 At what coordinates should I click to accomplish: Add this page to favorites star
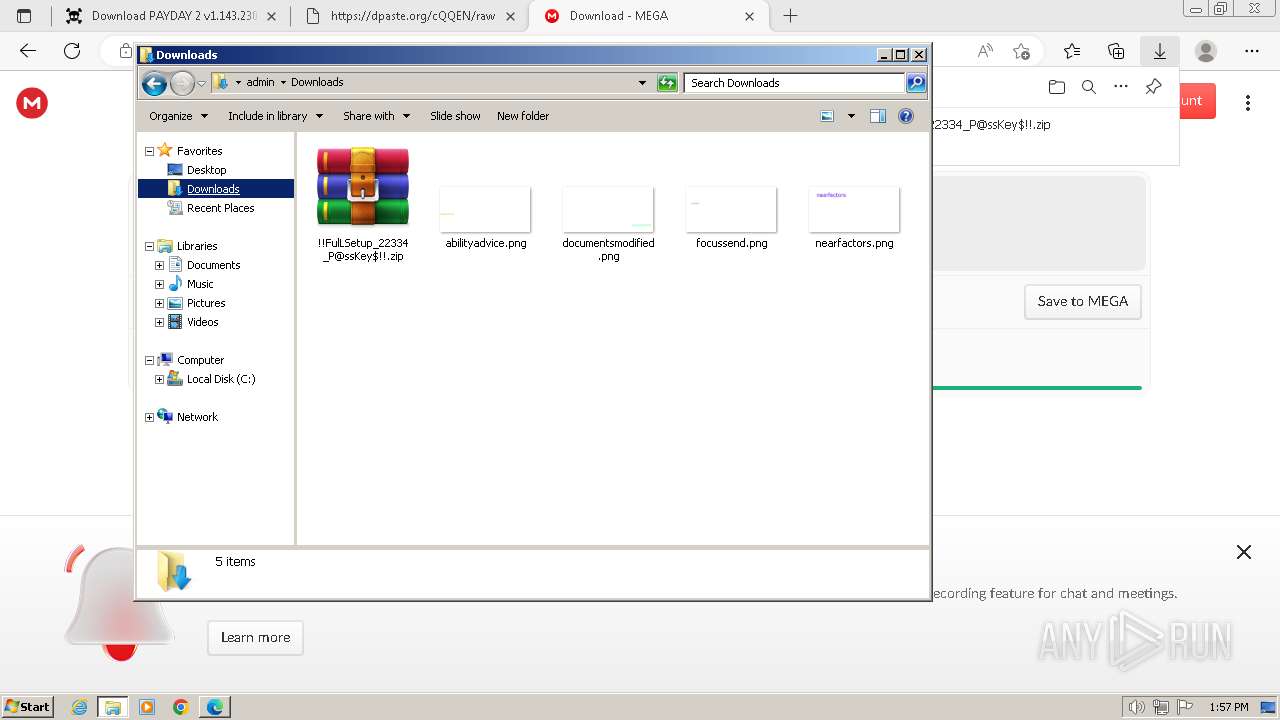coord(1021,51)
